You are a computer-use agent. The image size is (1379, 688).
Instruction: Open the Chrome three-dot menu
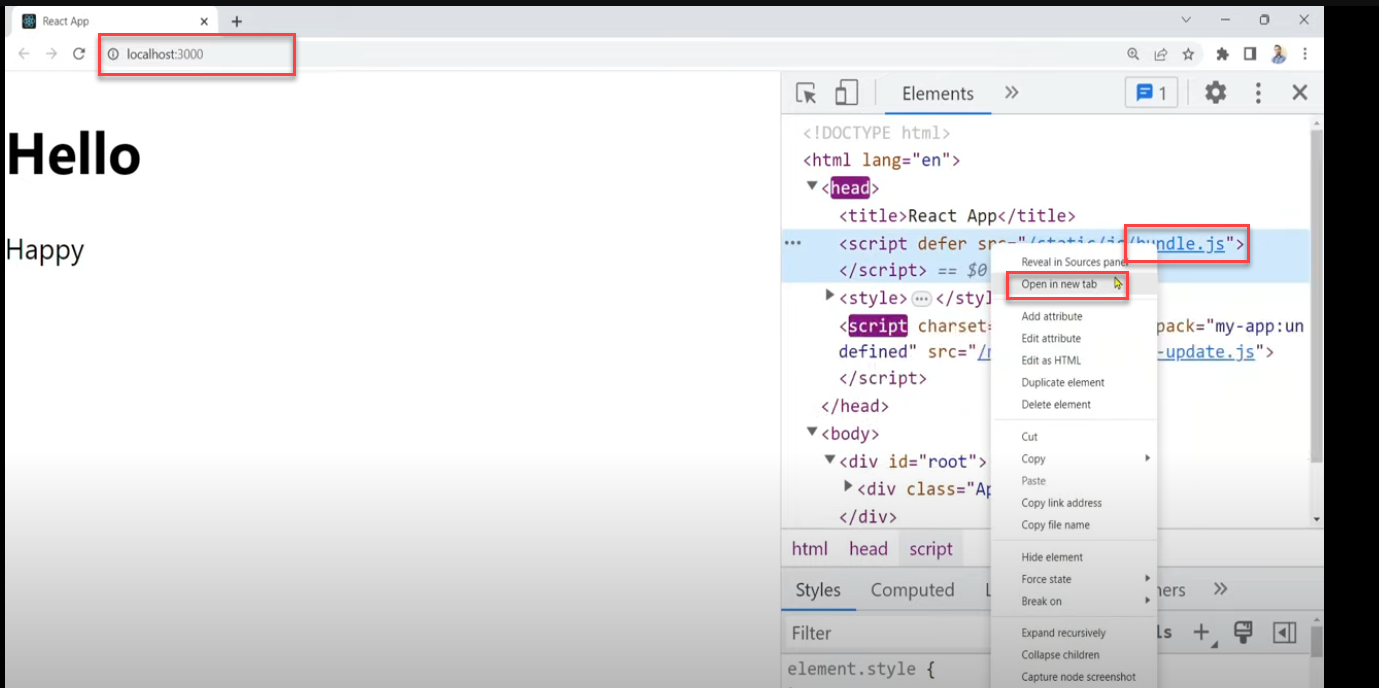click(x=1305, y=54)
